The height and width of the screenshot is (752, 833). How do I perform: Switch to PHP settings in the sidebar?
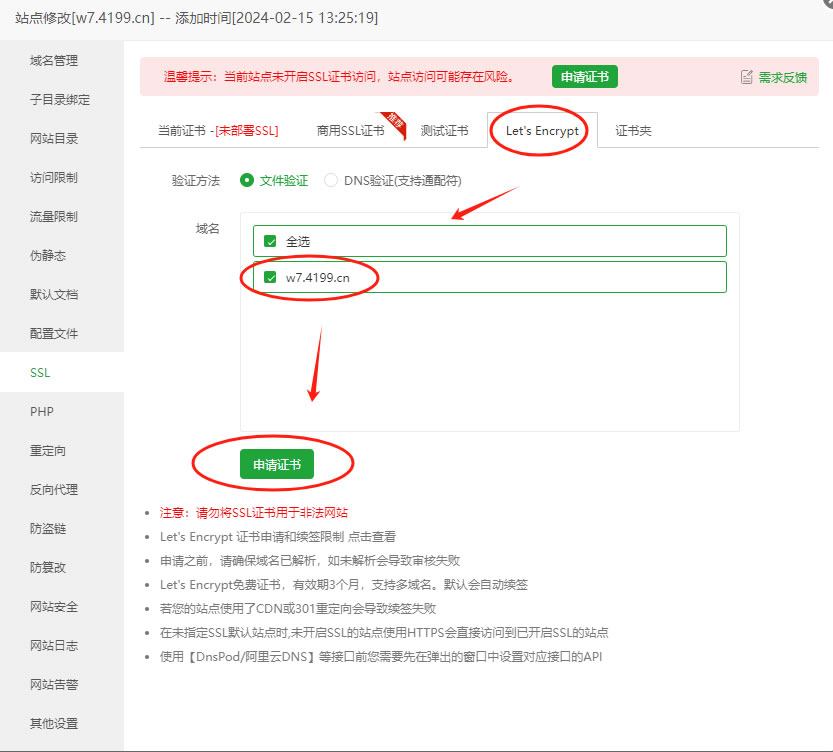point(41,411)
